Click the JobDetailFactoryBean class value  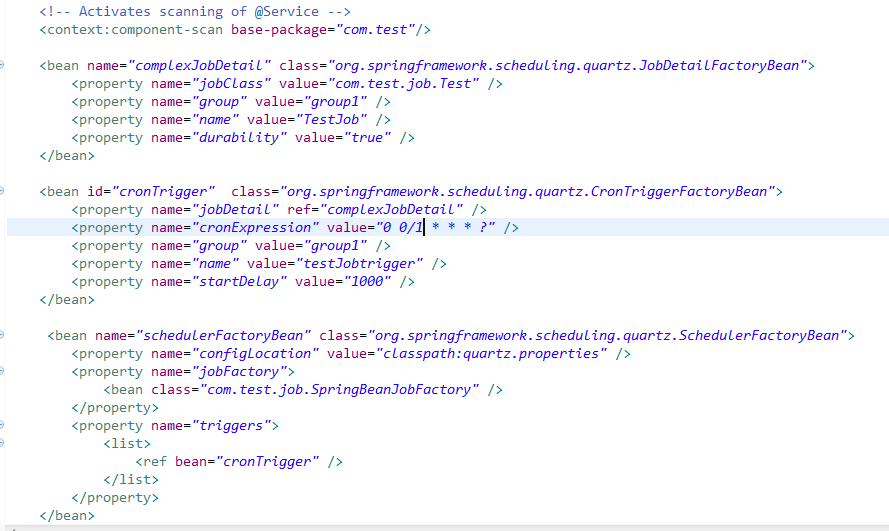567,66
